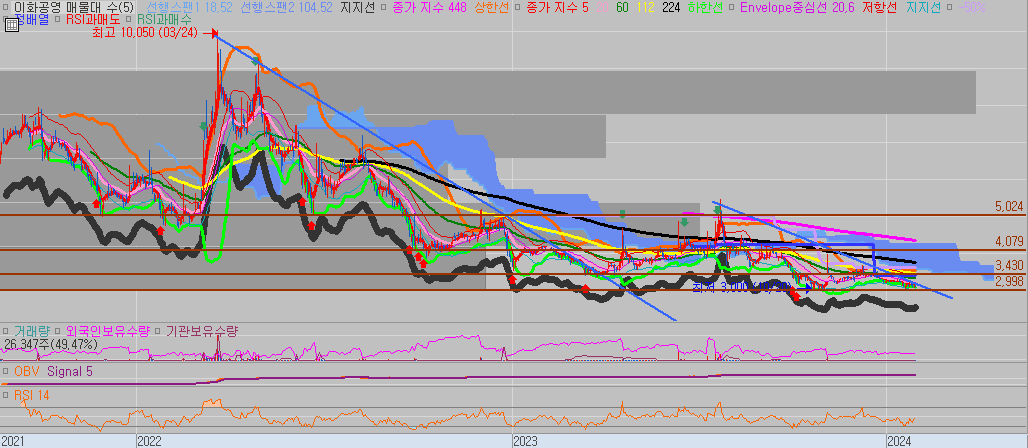This screenshot has width=1028, height=448.
Task: Toggle the 외국인보유수량 indicator box
Action: [58, 331]
